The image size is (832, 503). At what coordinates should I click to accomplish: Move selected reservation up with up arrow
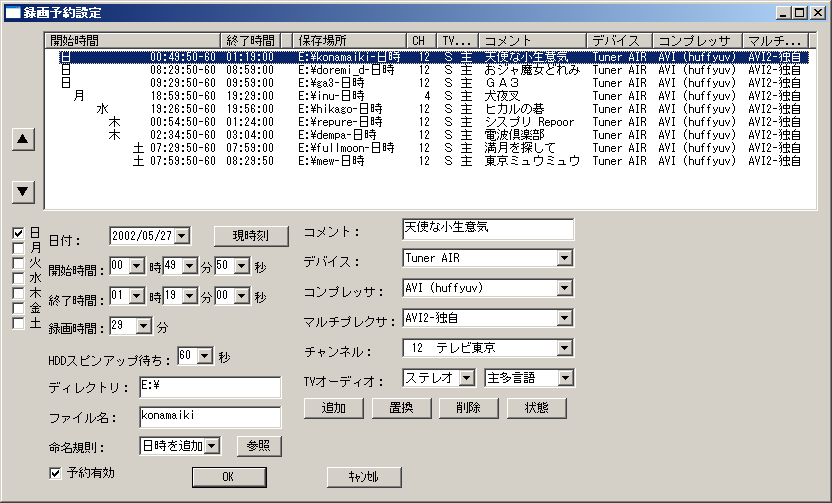click(x=23, y=139)
